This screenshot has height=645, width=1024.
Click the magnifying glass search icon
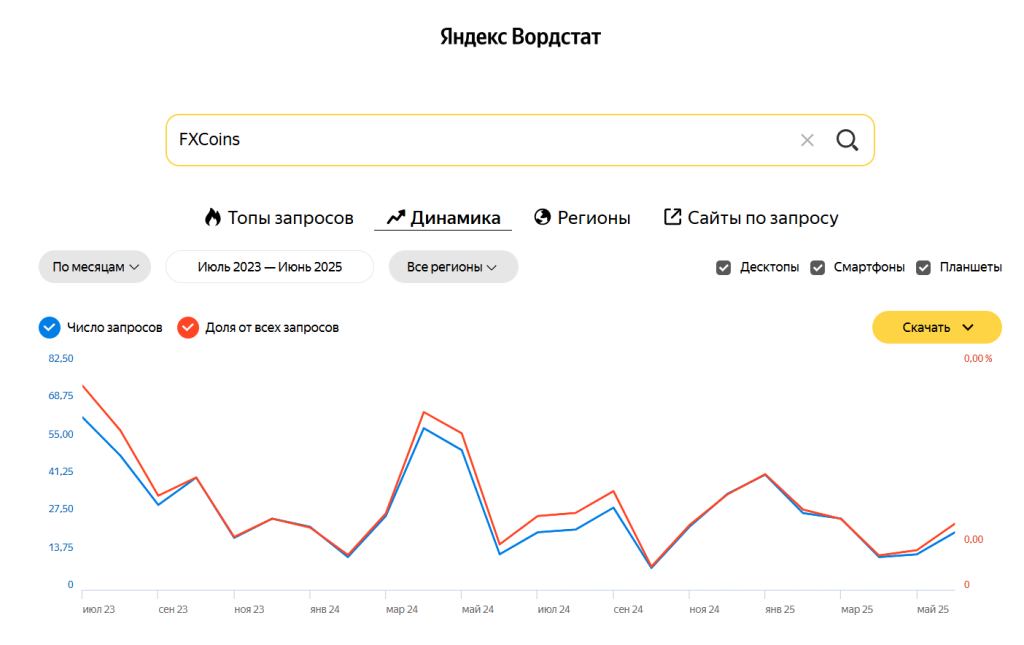[x=847, y=140]
